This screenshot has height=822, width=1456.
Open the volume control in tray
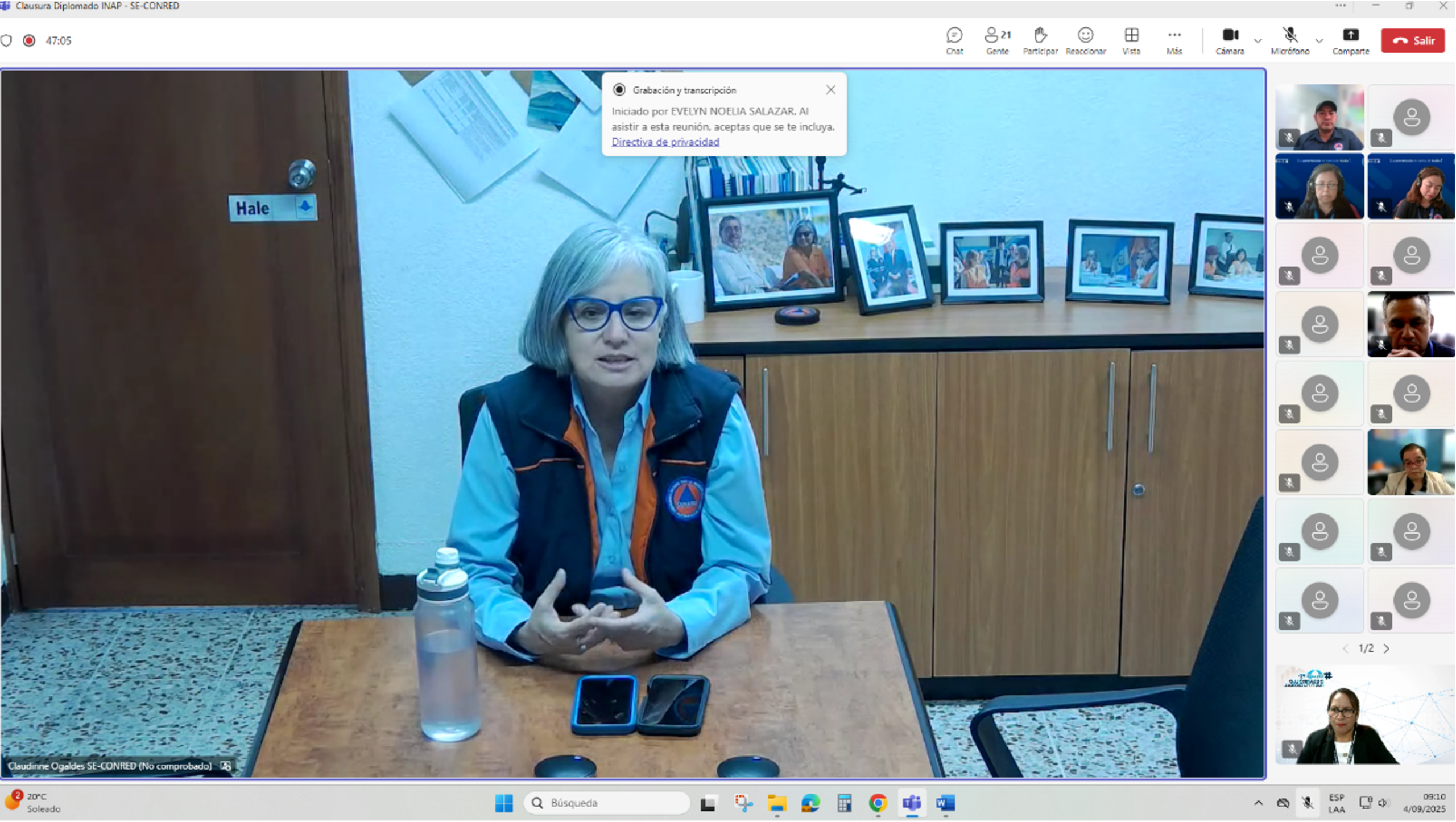point(1384,803)
